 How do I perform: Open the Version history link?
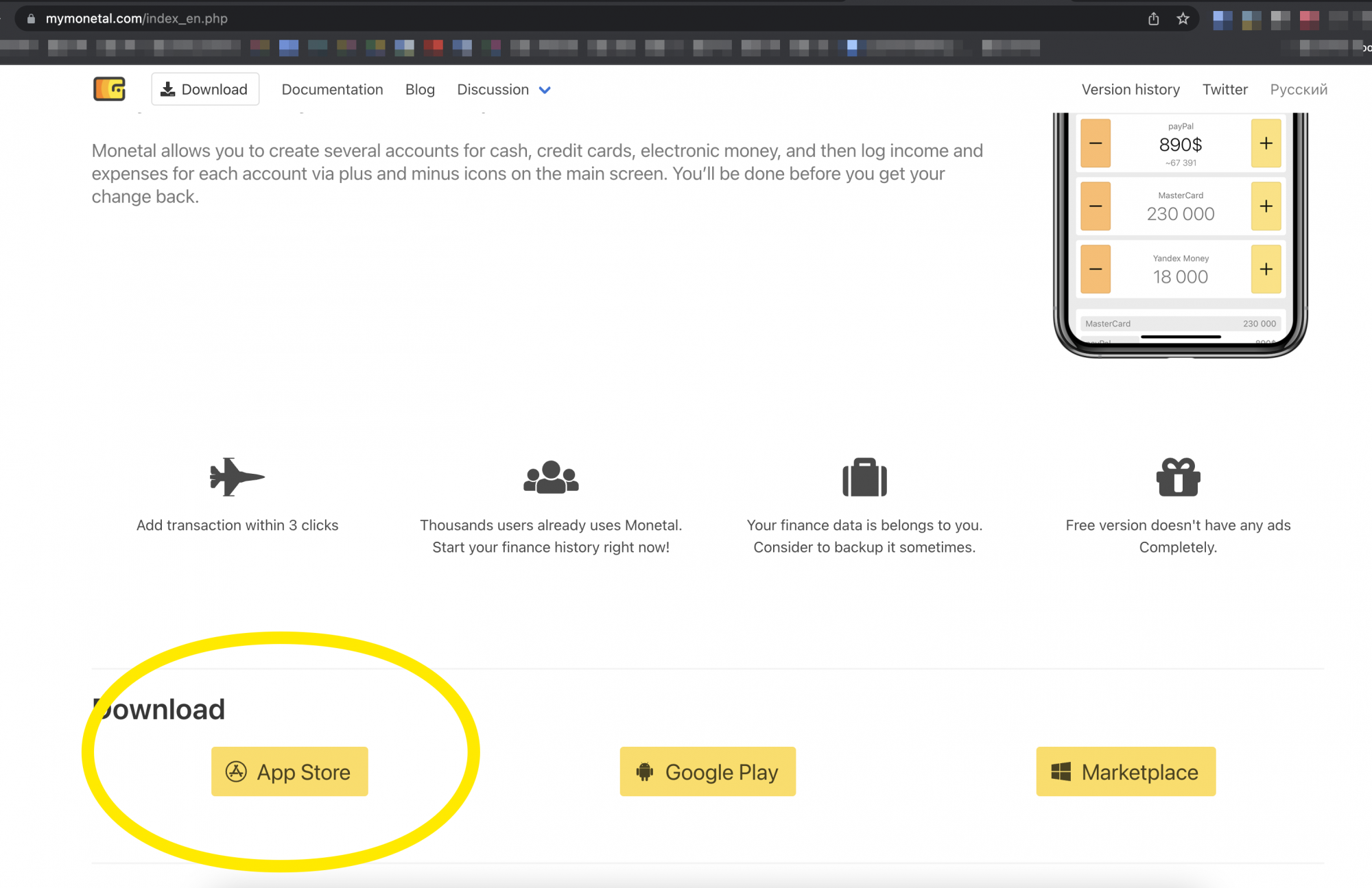pyautogui.click(x=1131, y=89)
